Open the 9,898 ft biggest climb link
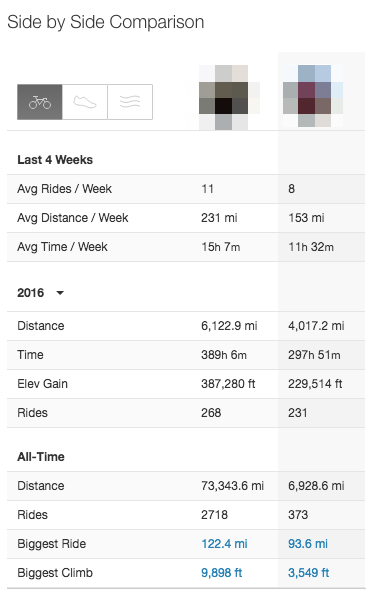The image size is (381, 605). [222, 573]
